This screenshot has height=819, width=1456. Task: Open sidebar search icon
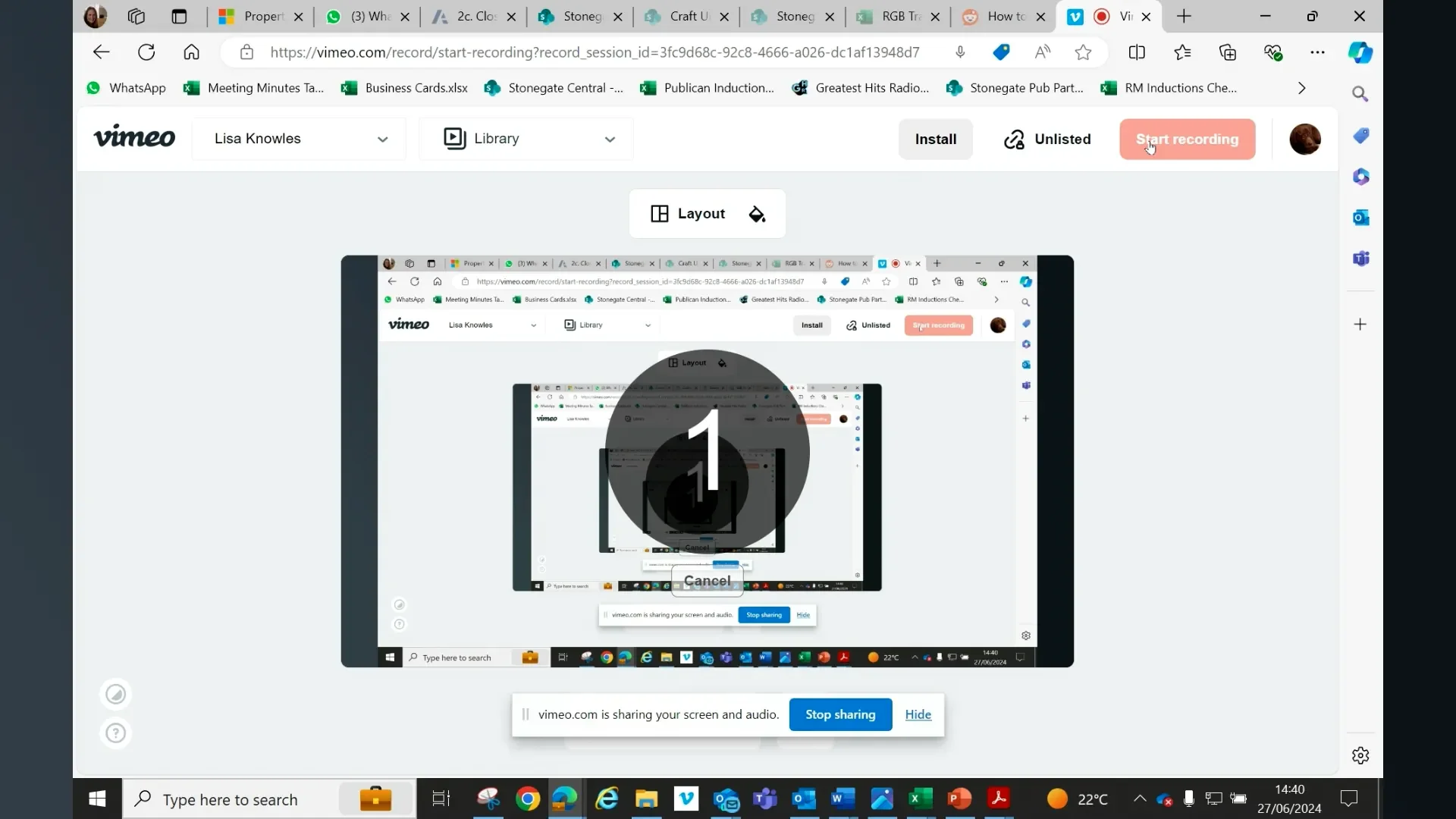[1360, 94]
